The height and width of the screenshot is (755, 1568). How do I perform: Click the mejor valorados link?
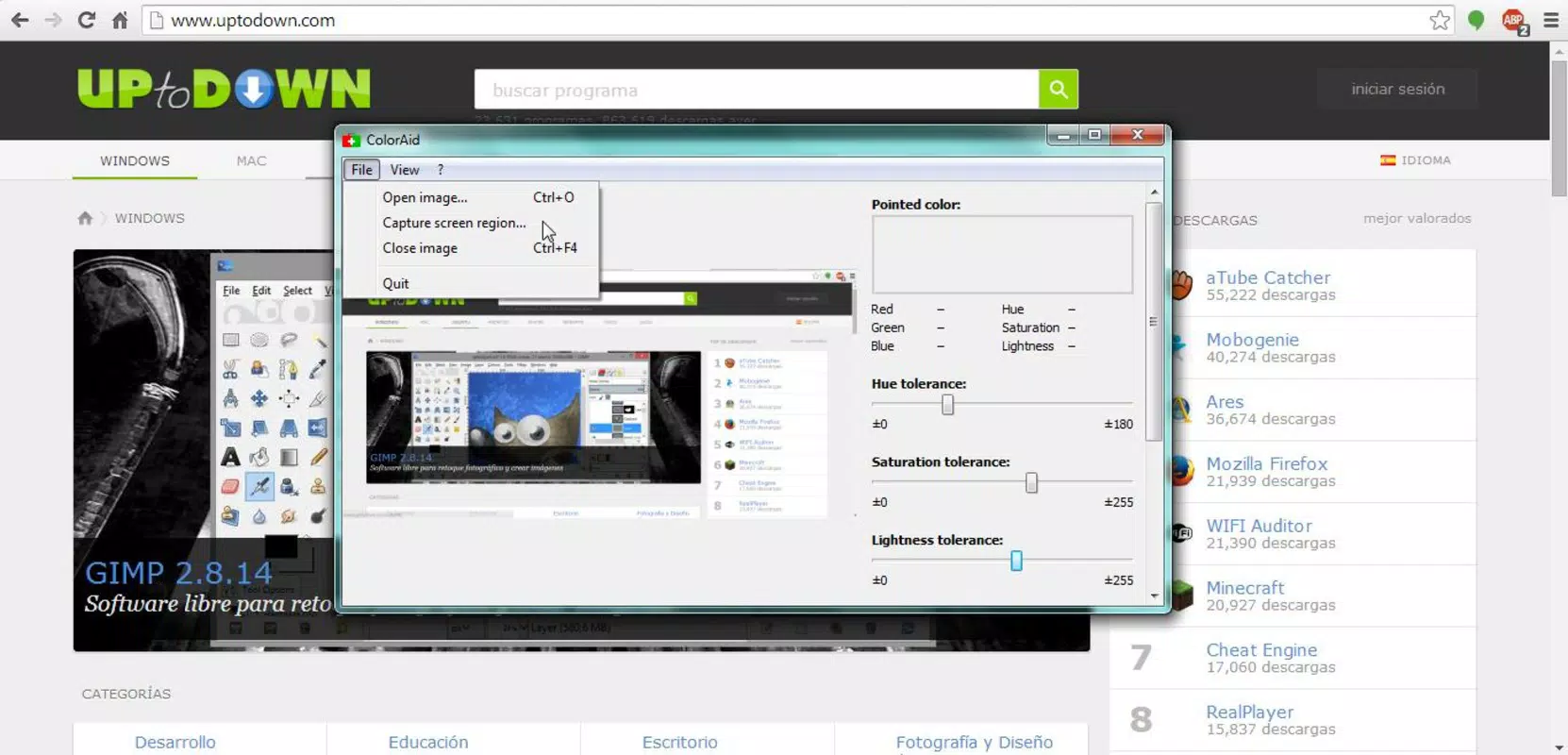click(x=1417, y=218)
